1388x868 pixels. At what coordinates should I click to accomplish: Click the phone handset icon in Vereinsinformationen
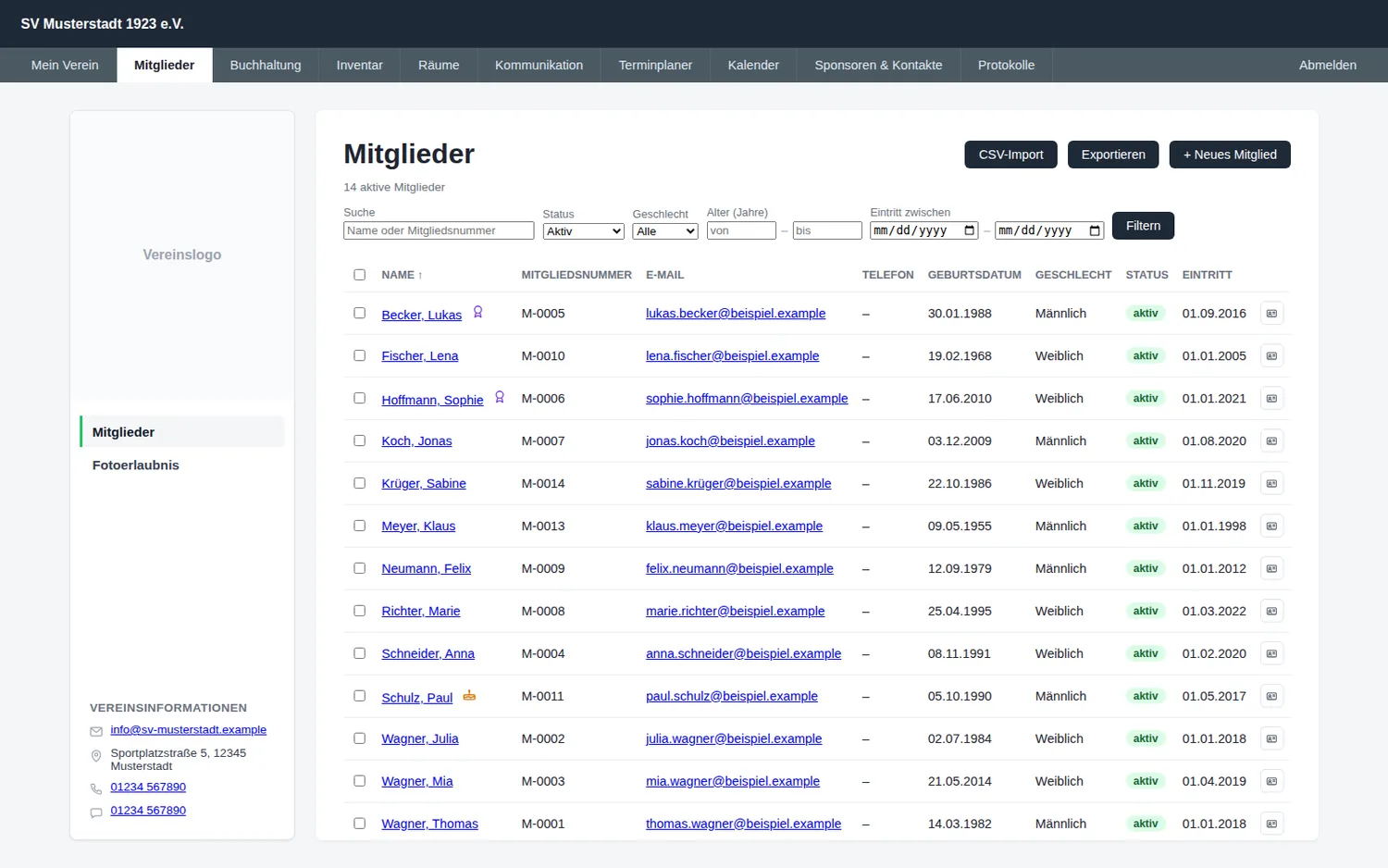click(x=96, y=788)
